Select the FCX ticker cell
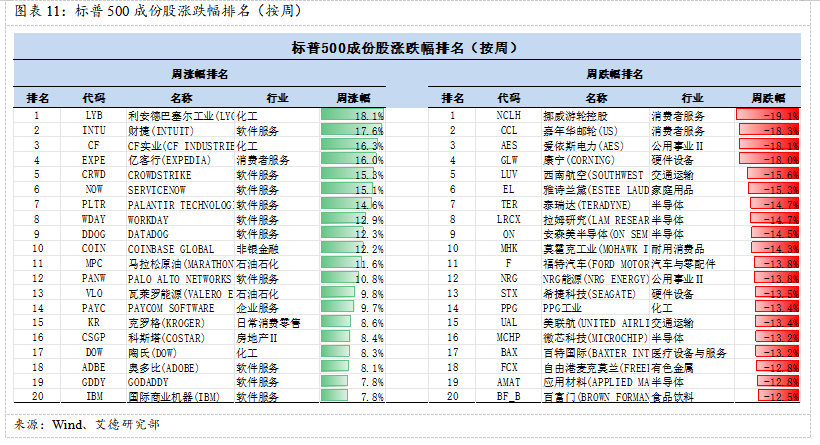 click(508, 368)
